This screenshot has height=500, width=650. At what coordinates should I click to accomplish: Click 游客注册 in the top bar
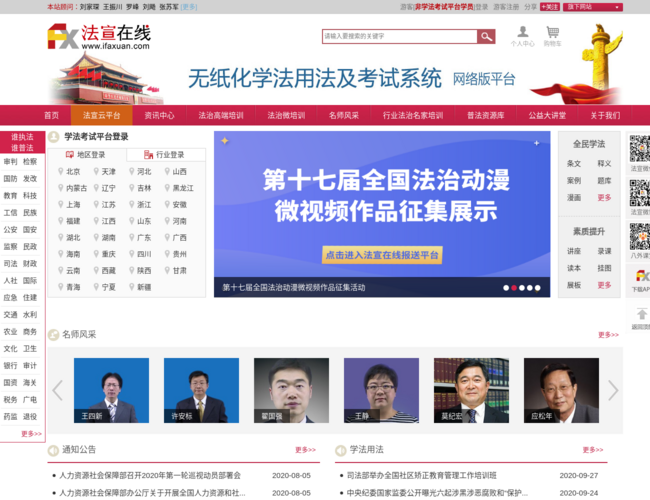point(506,7)
